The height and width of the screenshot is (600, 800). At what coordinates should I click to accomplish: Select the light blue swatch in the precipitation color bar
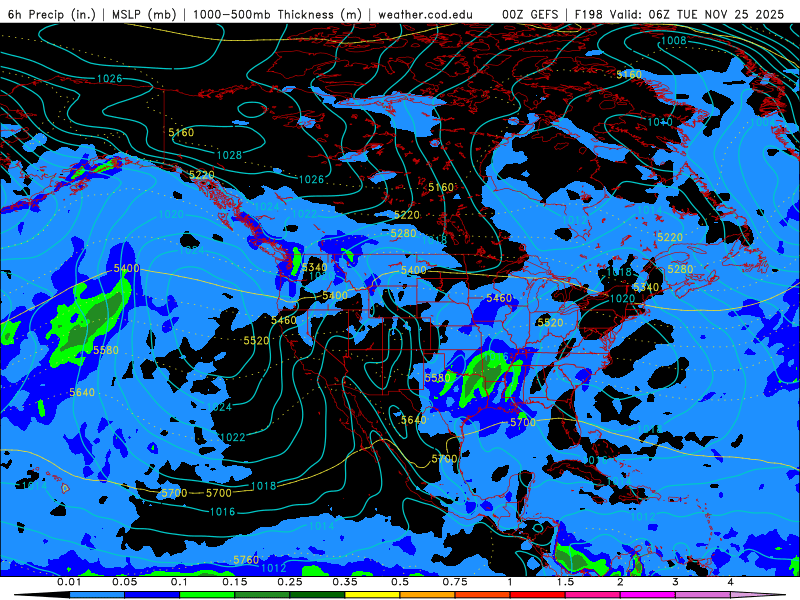pyautogui.click(x=96, y=595)
